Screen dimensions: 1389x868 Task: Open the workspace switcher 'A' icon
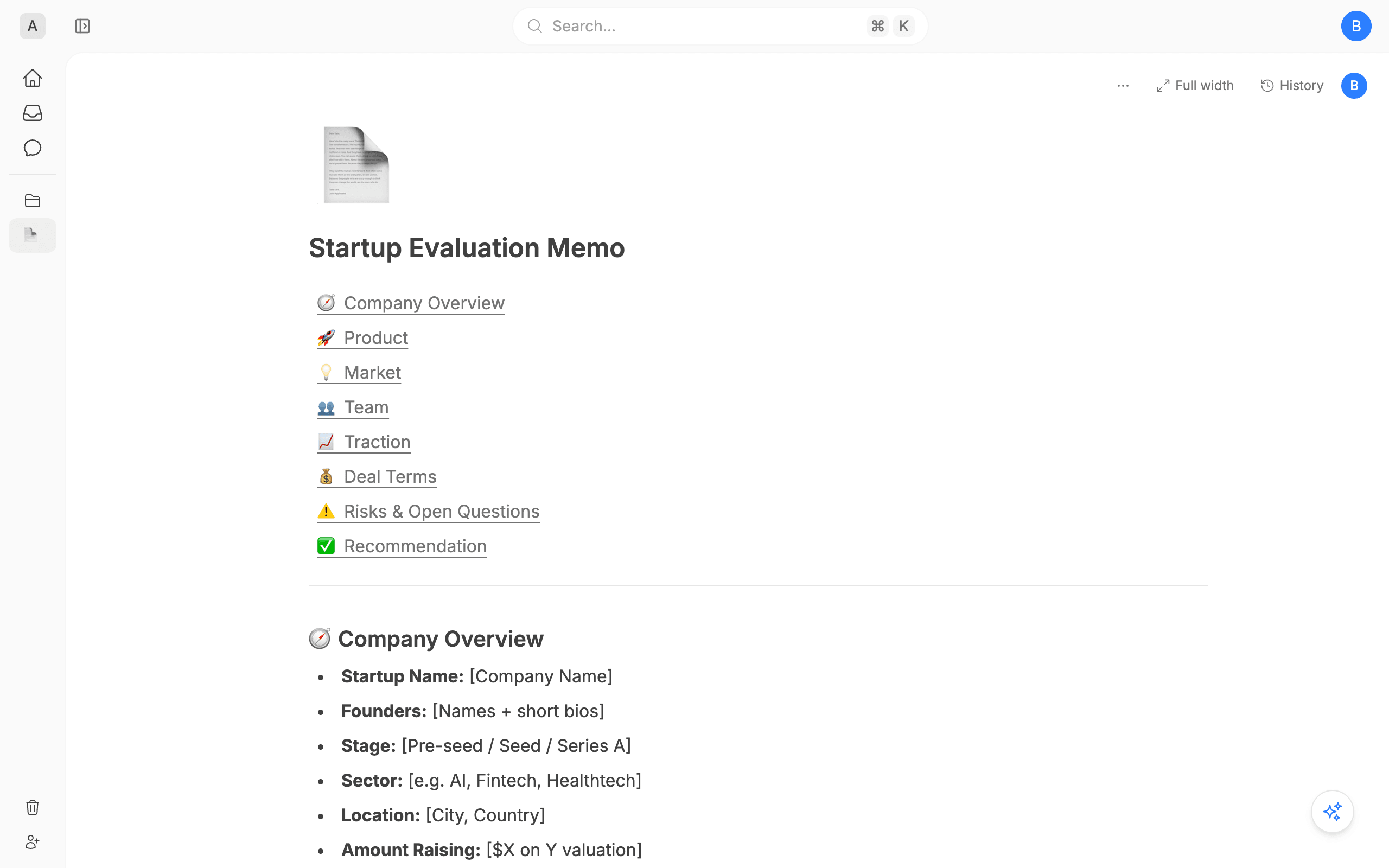32,26
